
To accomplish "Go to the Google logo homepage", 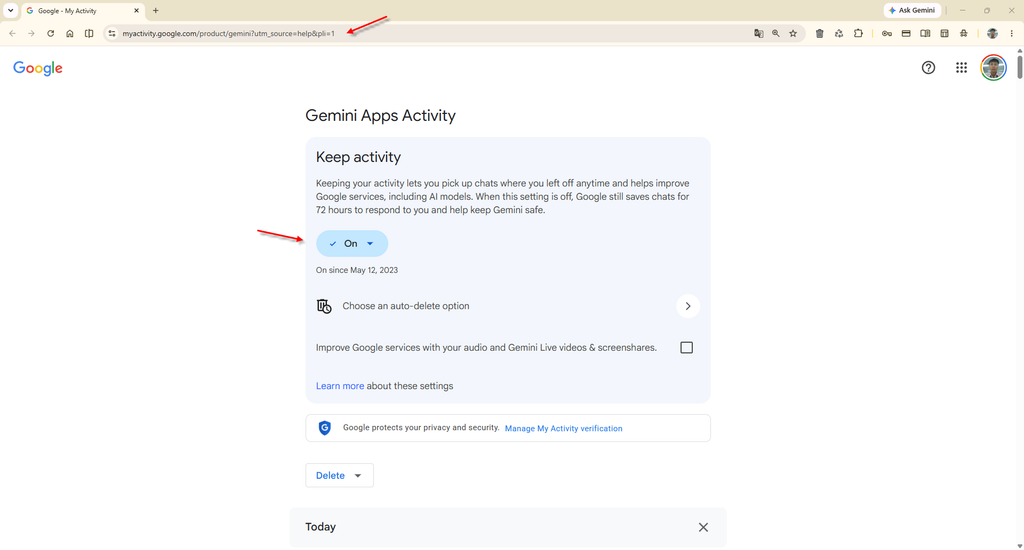I will coord(38,68).
